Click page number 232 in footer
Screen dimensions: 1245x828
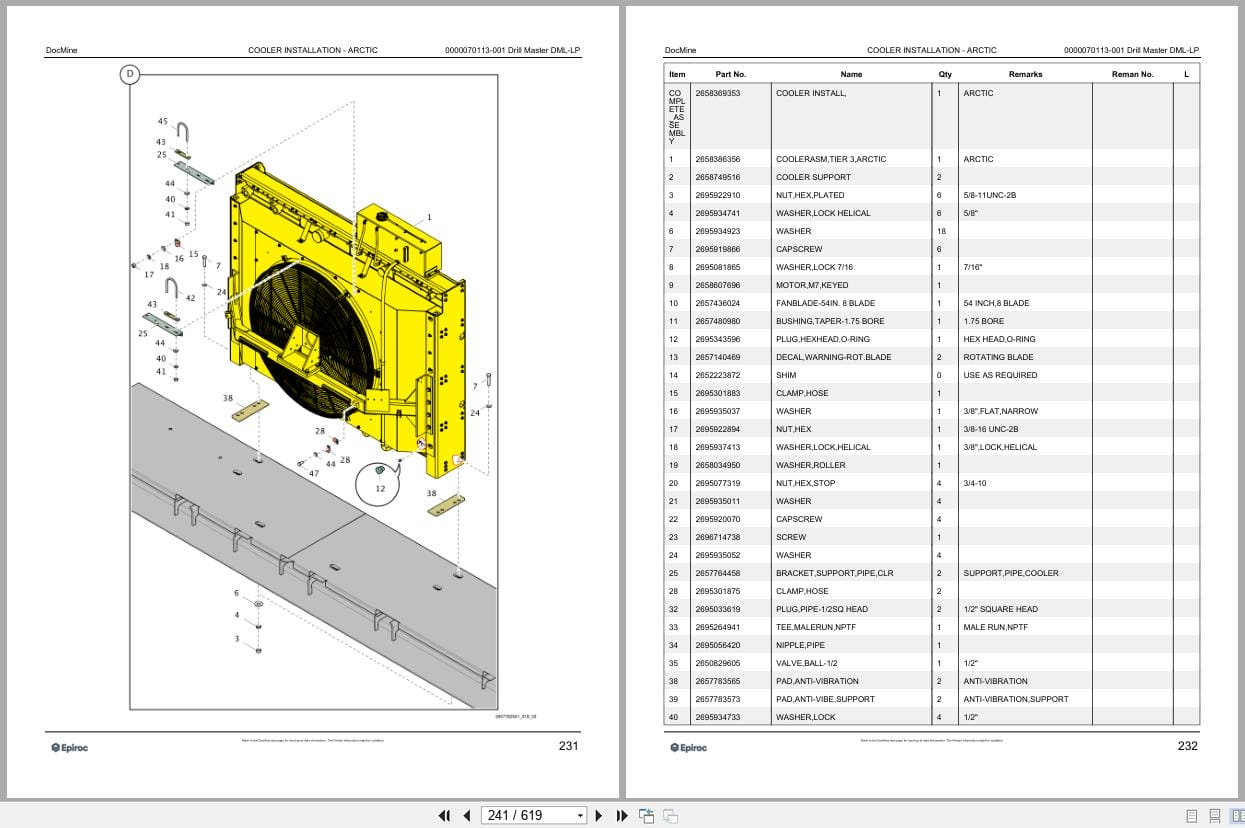click(x=1187, y=745)
